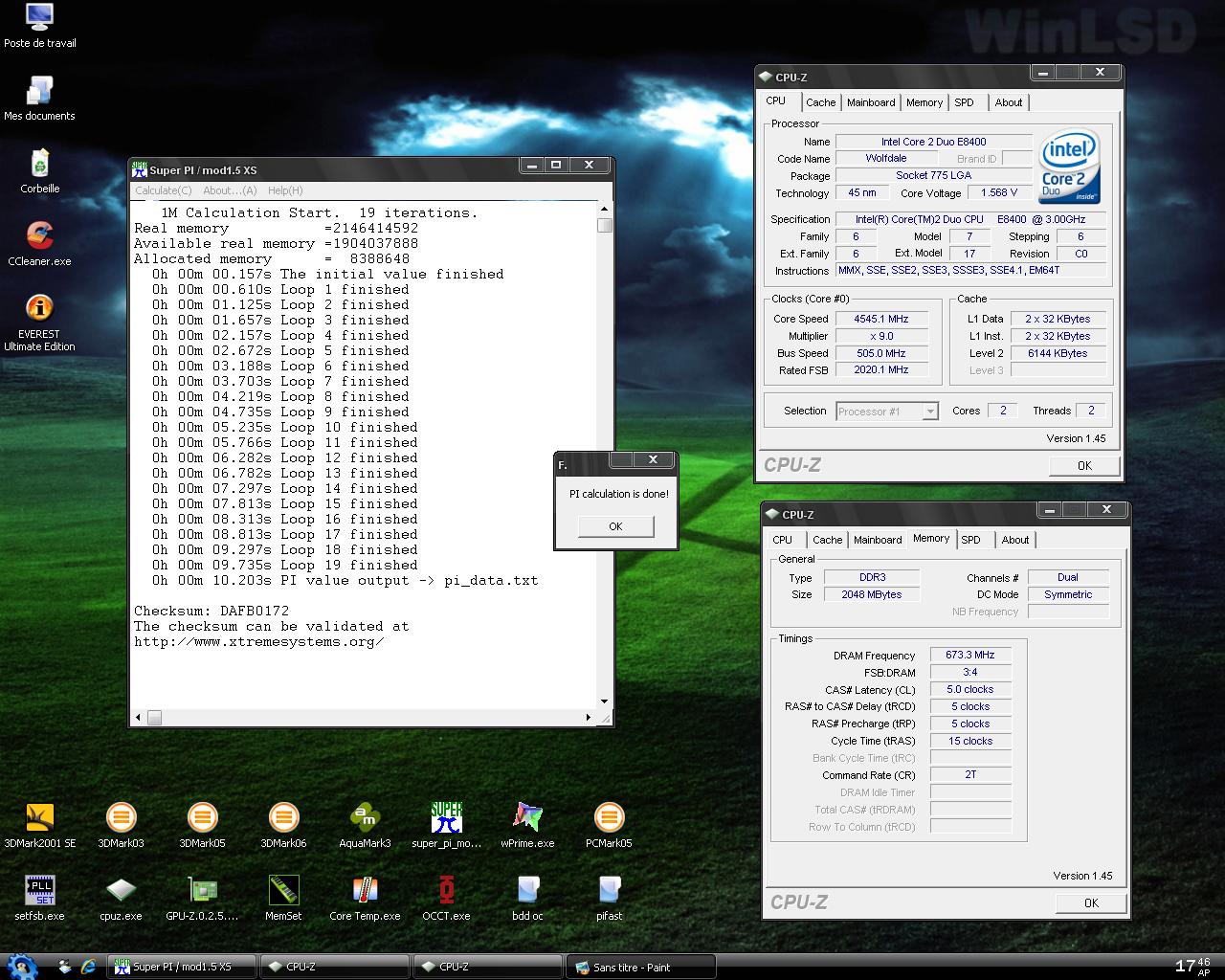The height and width of the screenshot is (980, 1225).
Task: Select Sans titre - Paint taskbar button
Action: click(x=640, y=967)
